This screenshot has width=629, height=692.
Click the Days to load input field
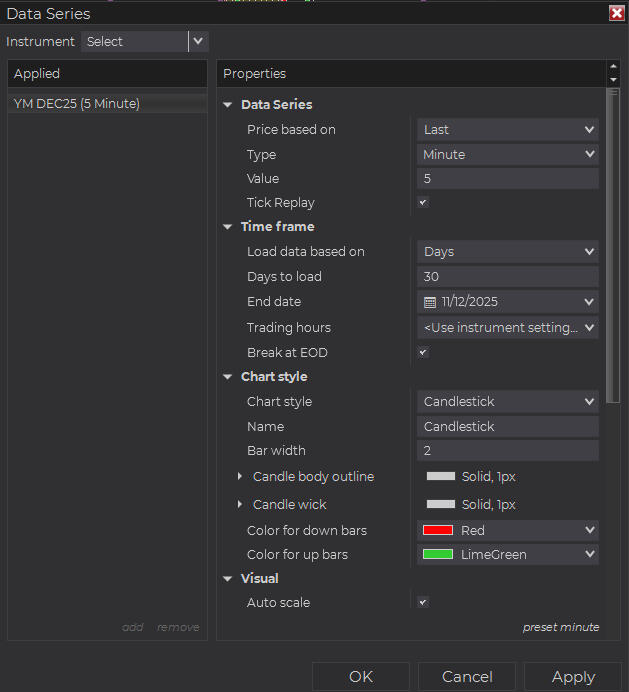tap(507, 277)
